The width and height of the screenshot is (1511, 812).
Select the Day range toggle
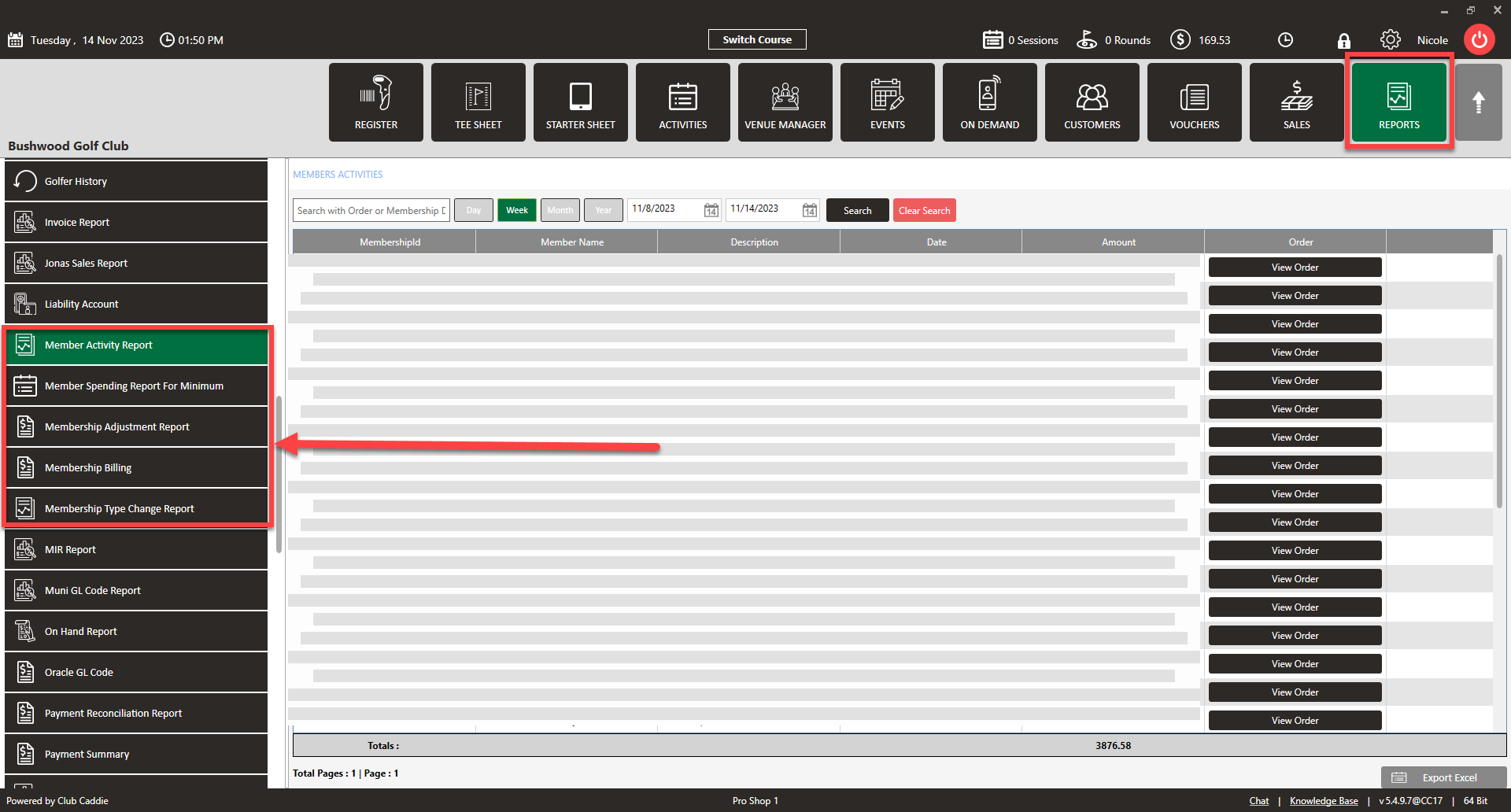474,210
